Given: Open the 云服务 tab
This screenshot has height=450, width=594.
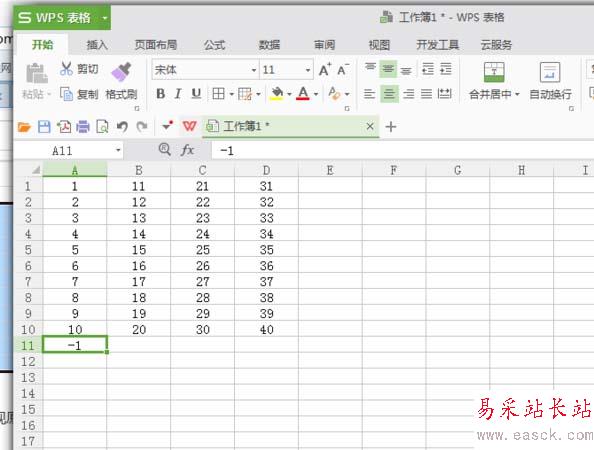Looking at the screenshot, I should [496, 45].
